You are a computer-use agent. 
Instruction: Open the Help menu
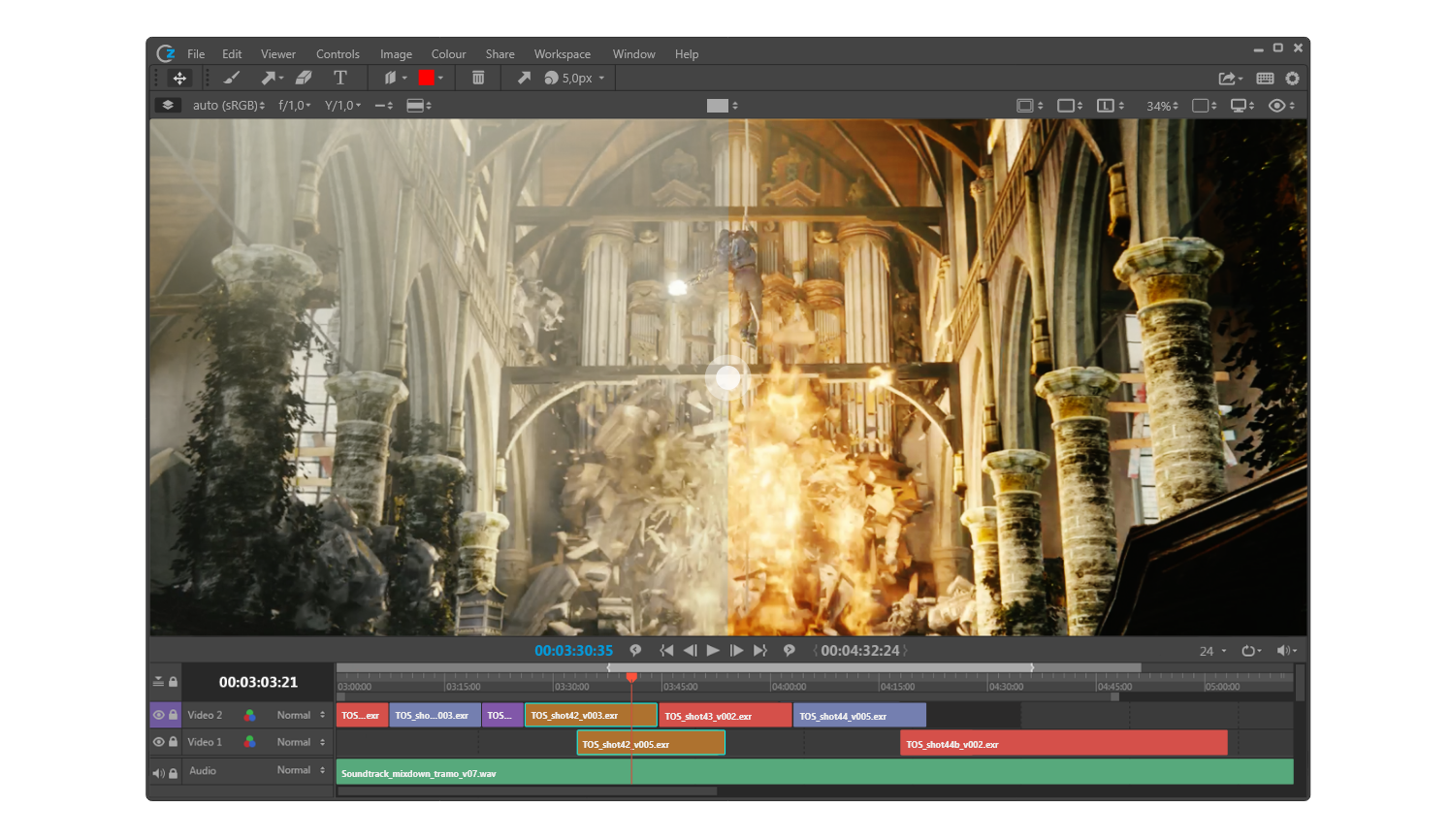[687, 54]
